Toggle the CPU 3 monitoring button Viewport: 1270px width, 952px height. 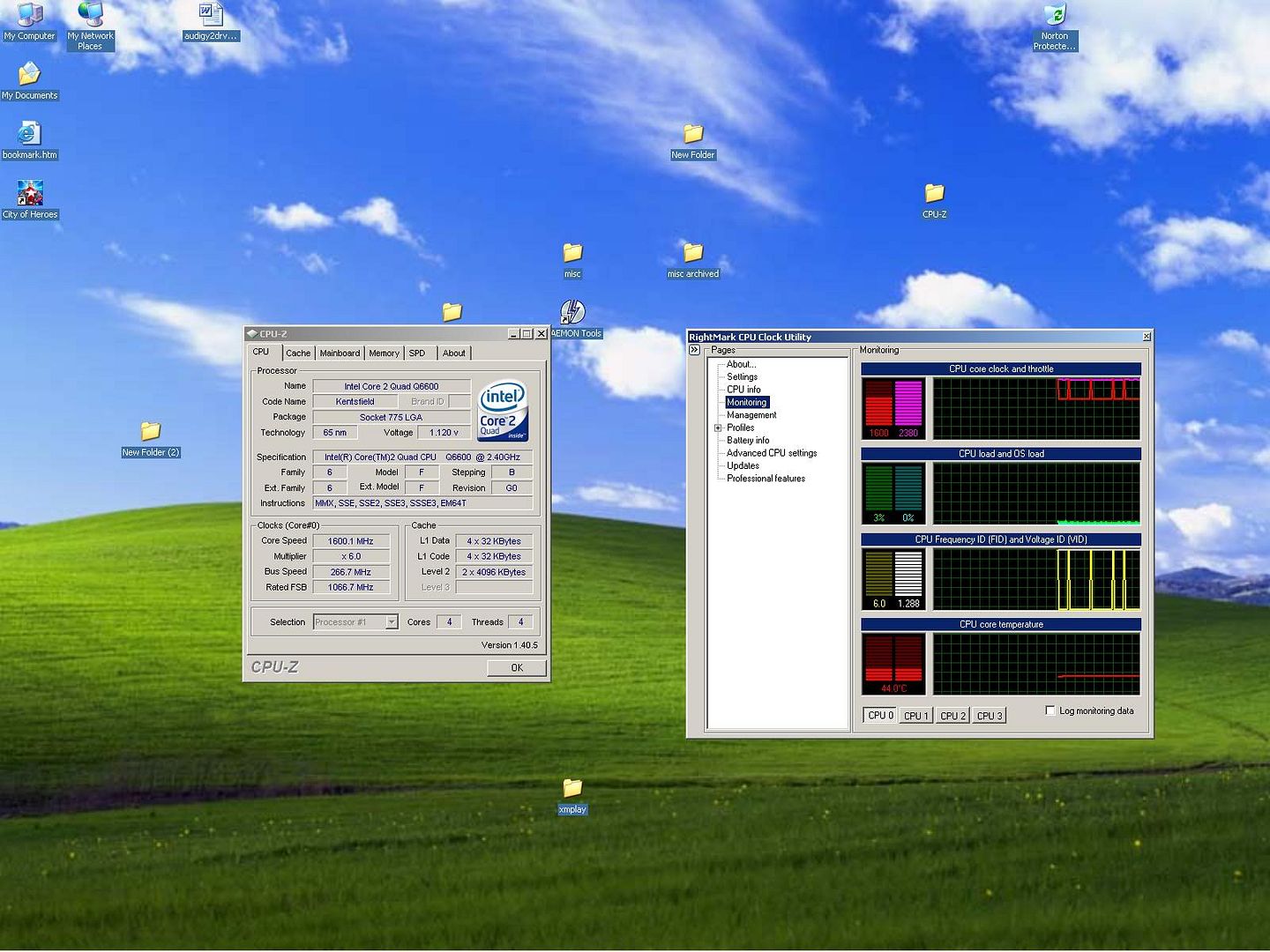(990, 716)
